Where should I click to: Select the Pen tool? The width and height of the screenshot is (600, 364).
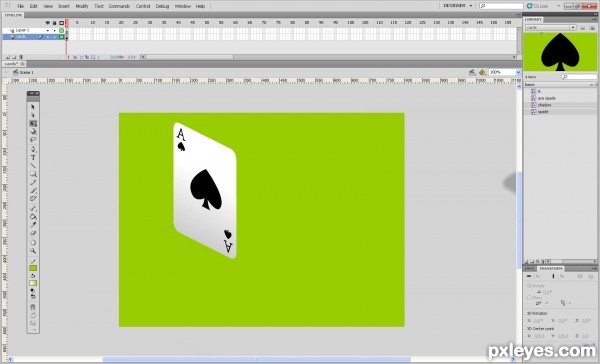pyautogui.click(x=33, y=149)
